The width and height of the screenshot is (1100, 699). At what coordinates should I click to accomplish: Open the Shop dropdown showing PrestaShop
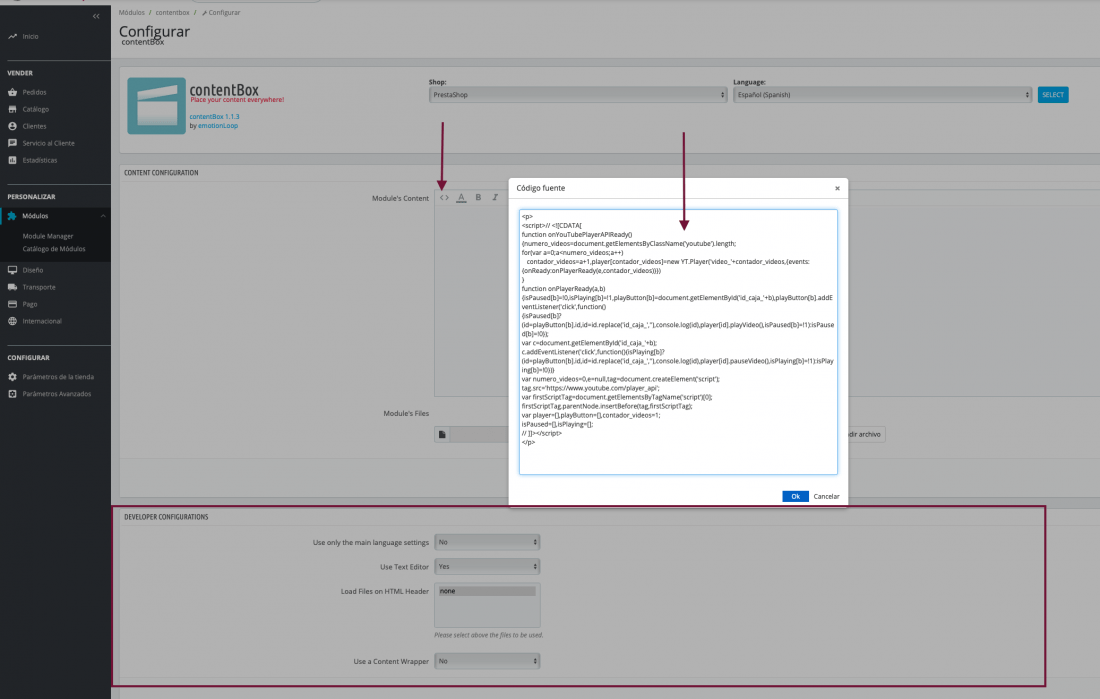click(x=578, y=95)
